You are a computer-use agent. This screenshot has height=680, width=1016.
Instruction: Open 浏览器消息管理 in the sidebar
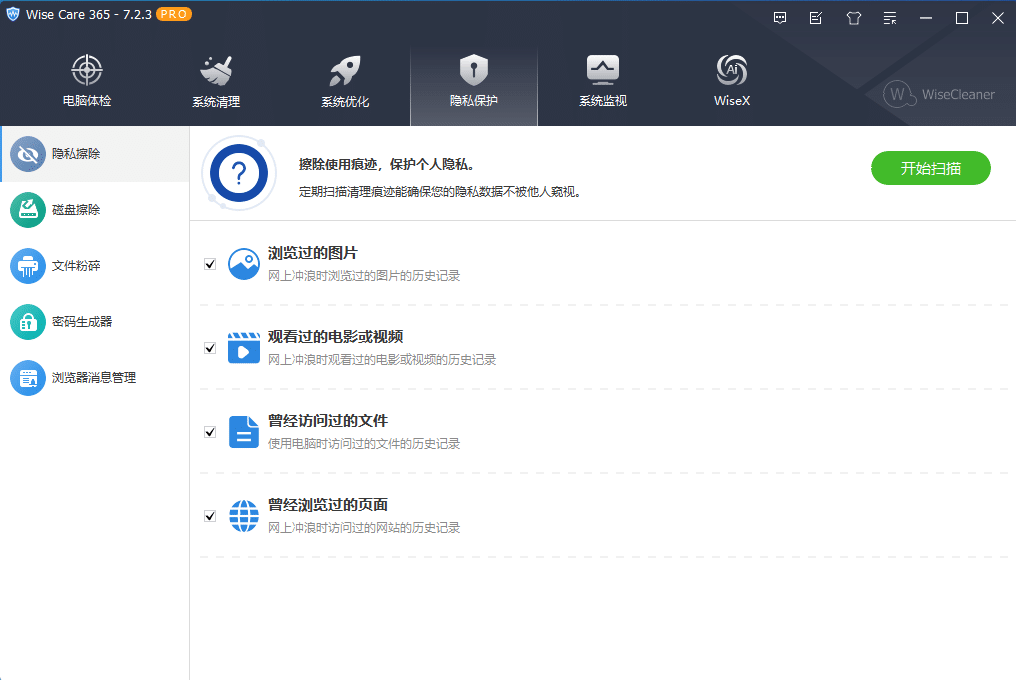pos(94,378)
